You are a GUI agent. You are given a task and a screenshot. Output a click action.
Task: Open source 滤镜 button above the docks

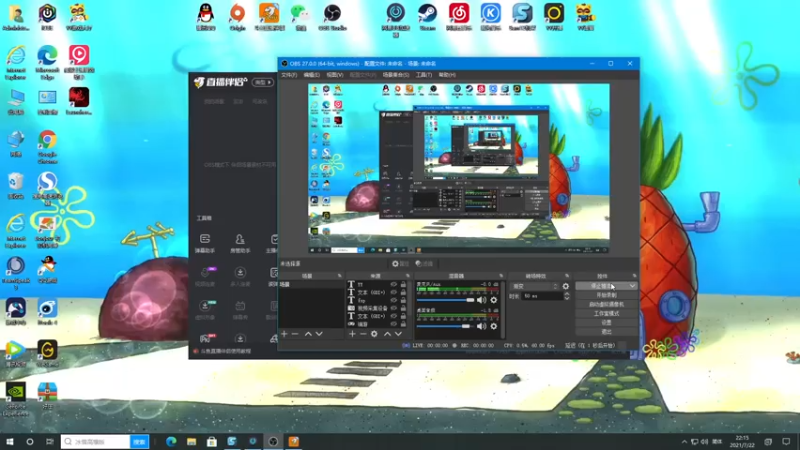(x=424, y=264)
